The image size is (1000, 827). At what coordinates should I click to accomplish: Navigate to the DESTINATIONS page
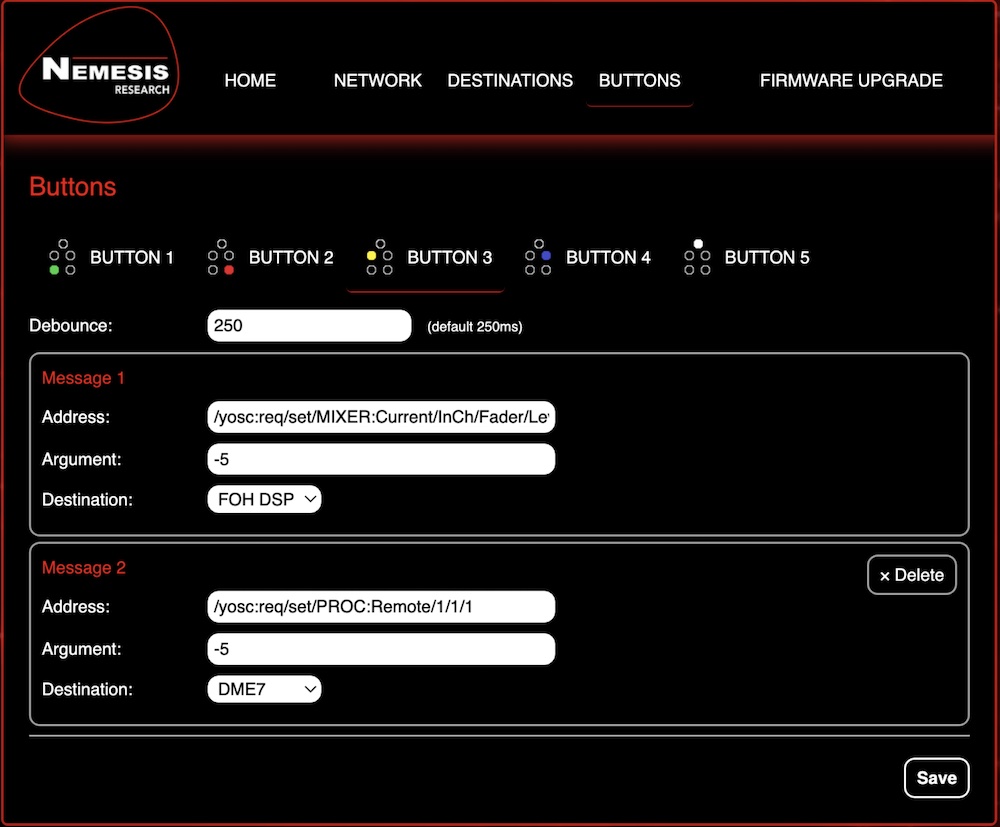pos(510,81)
